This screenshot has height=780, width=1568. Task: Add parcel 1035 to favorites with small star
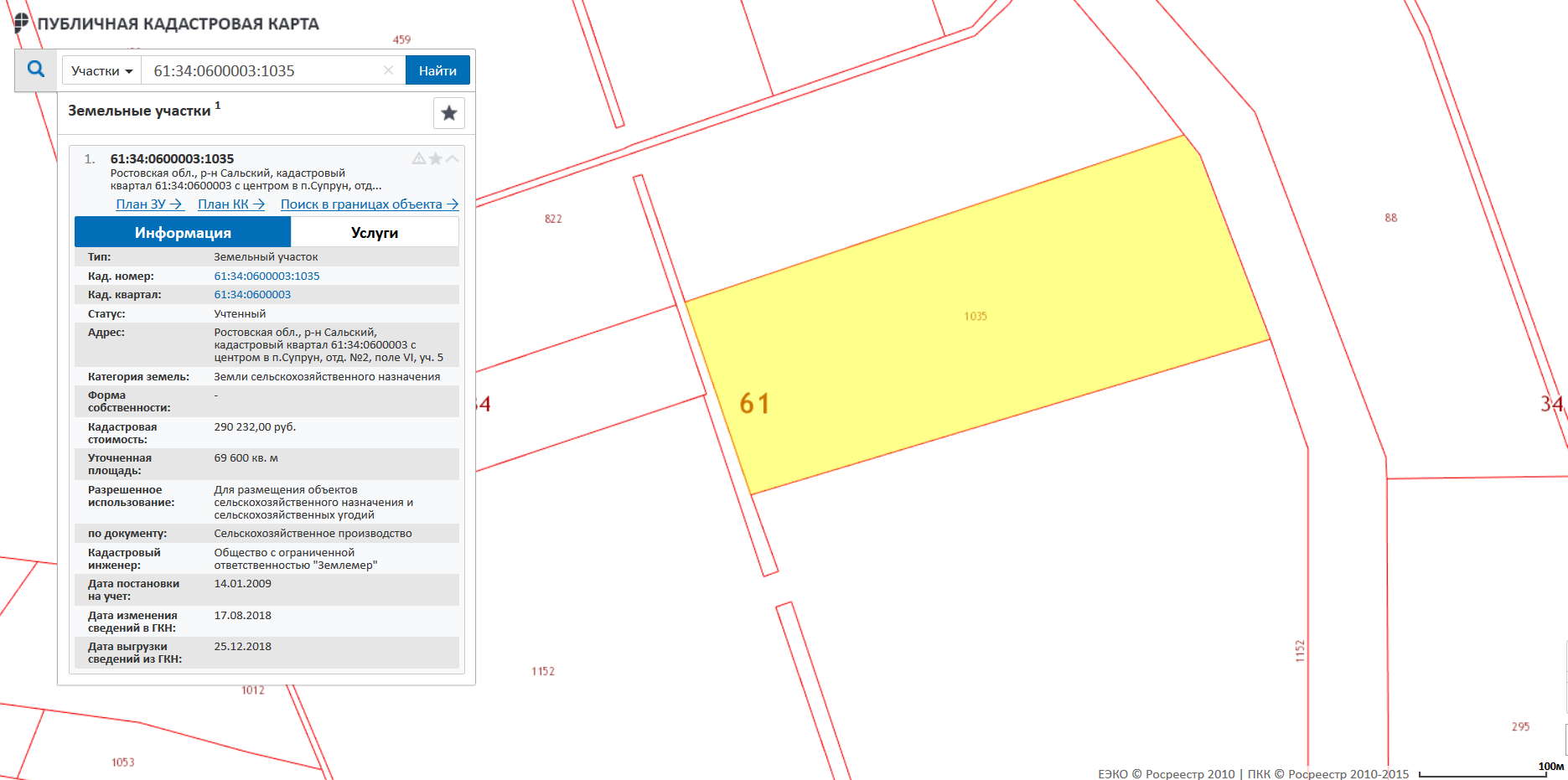[x=435, y=158]
